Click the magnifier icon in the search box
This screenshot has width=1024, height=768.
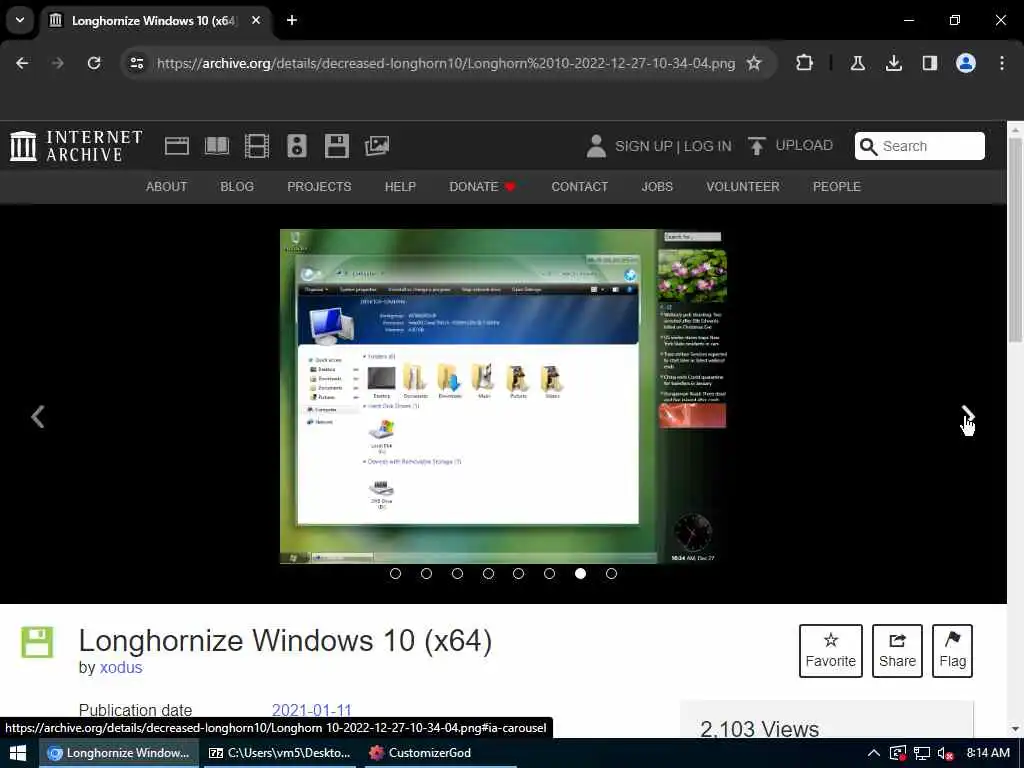click(x=868, y=146)
